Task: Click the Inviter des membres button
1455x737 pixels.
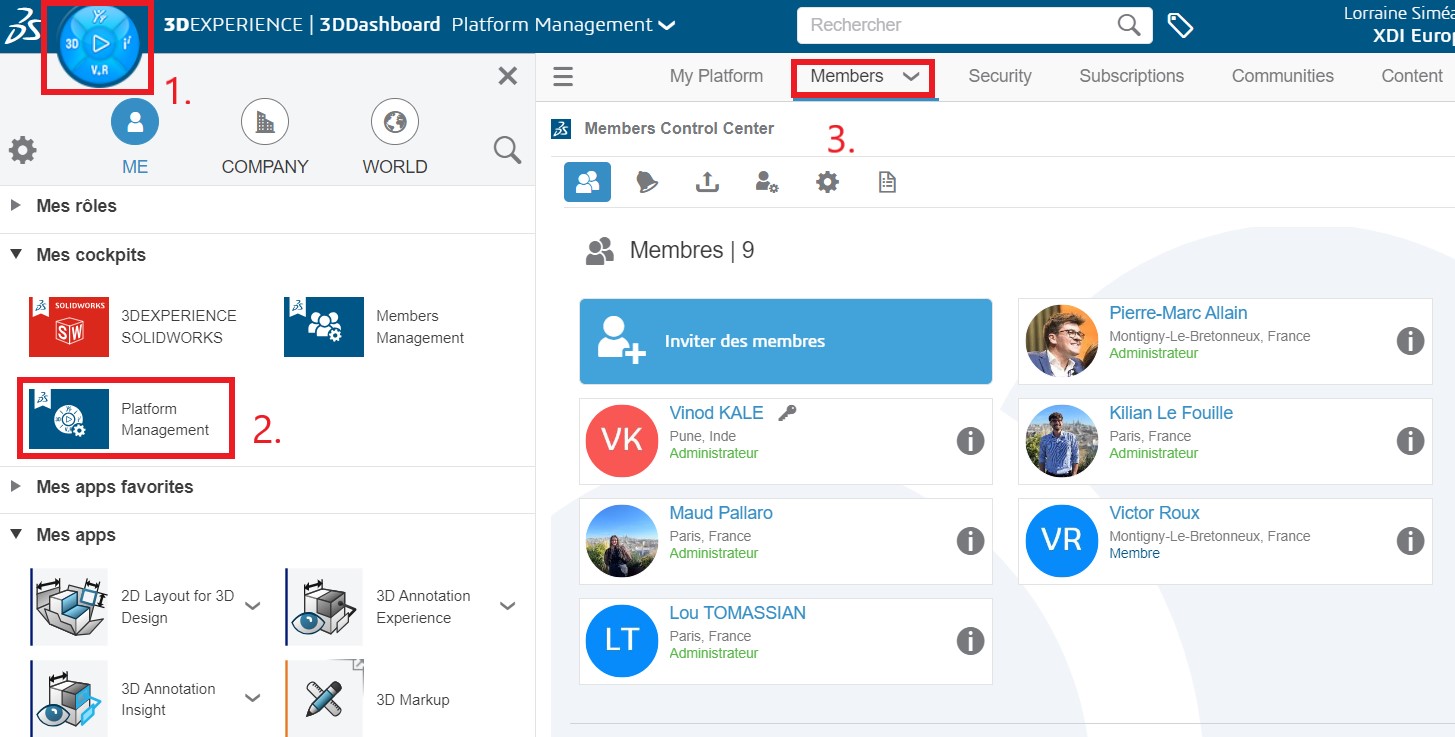Action: (x=785, y=341)
